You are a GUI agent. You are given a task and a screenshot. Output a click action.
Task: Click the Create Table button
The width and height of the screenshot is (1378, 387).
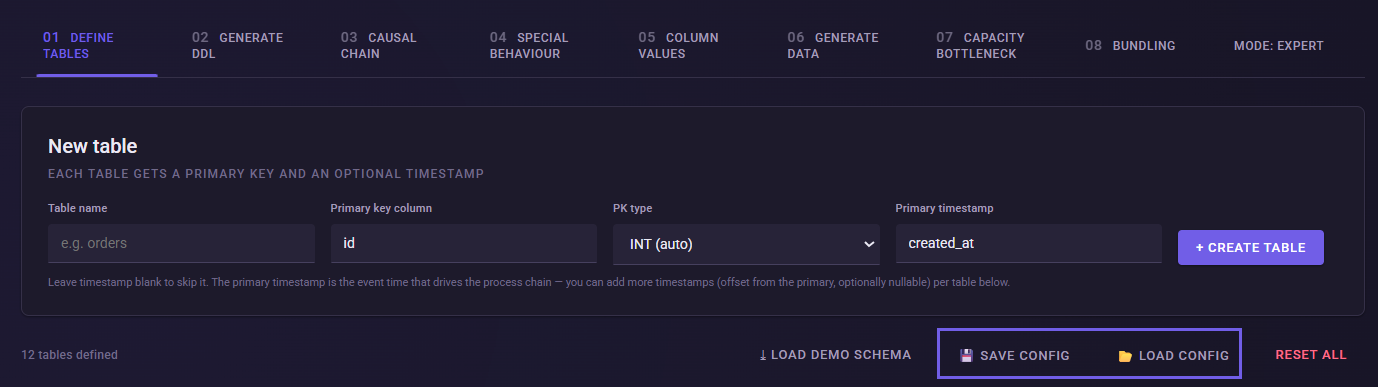tap(1251, 247)
